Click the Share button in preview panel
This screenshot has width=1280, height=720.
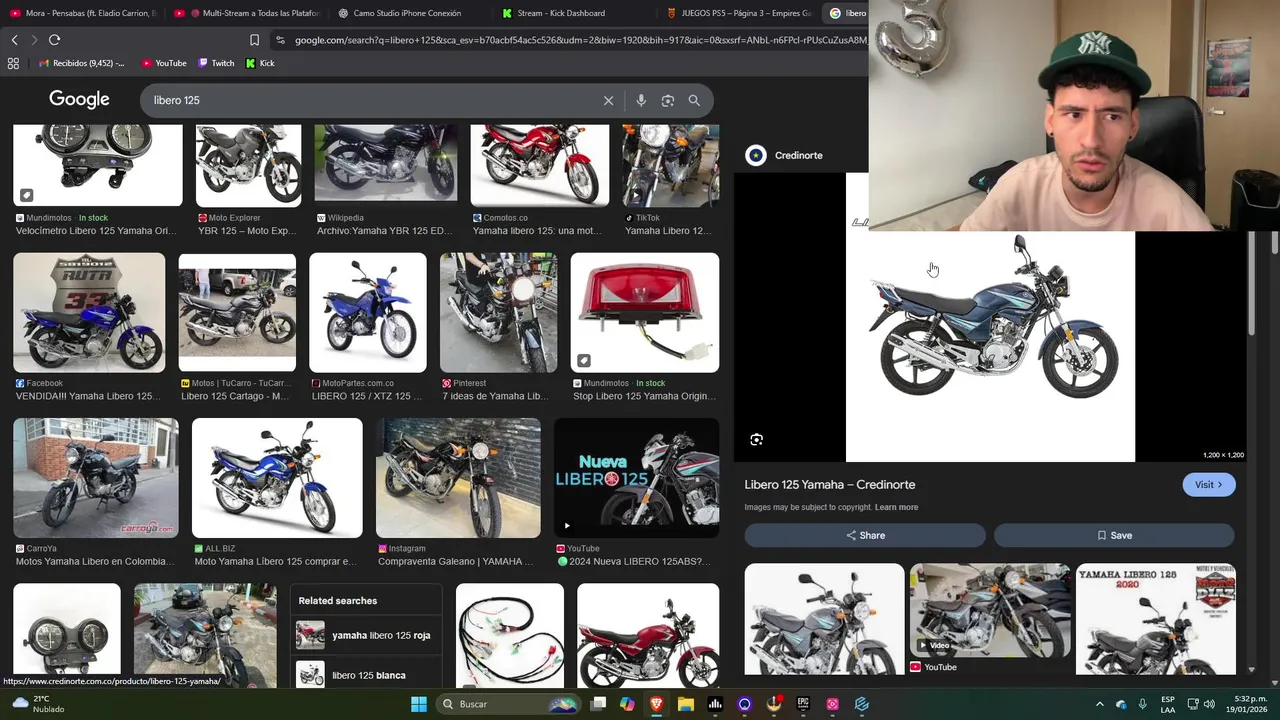[865, 535]
